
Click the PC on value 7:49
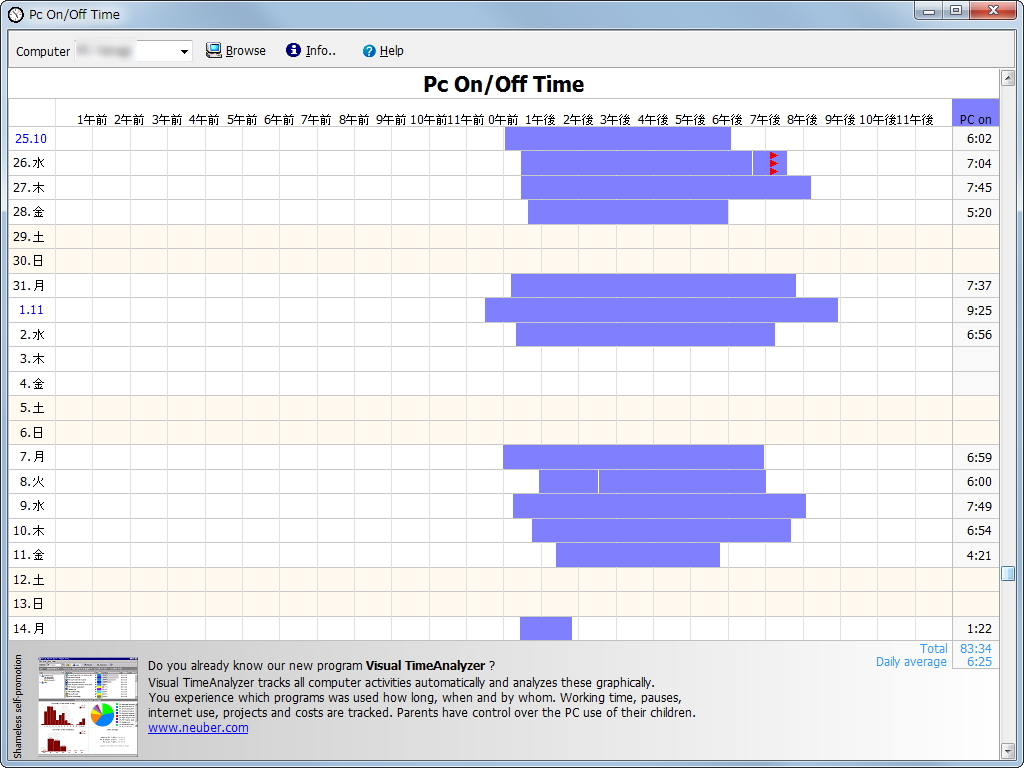(979, 506)
